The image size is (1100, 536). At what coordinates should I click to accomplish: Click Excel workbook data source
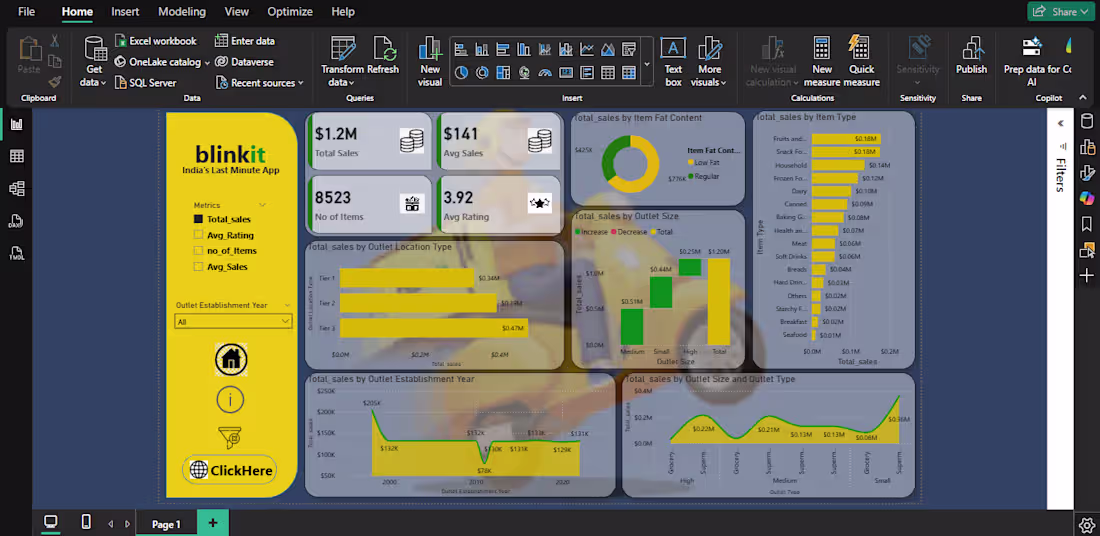point(156,41)
